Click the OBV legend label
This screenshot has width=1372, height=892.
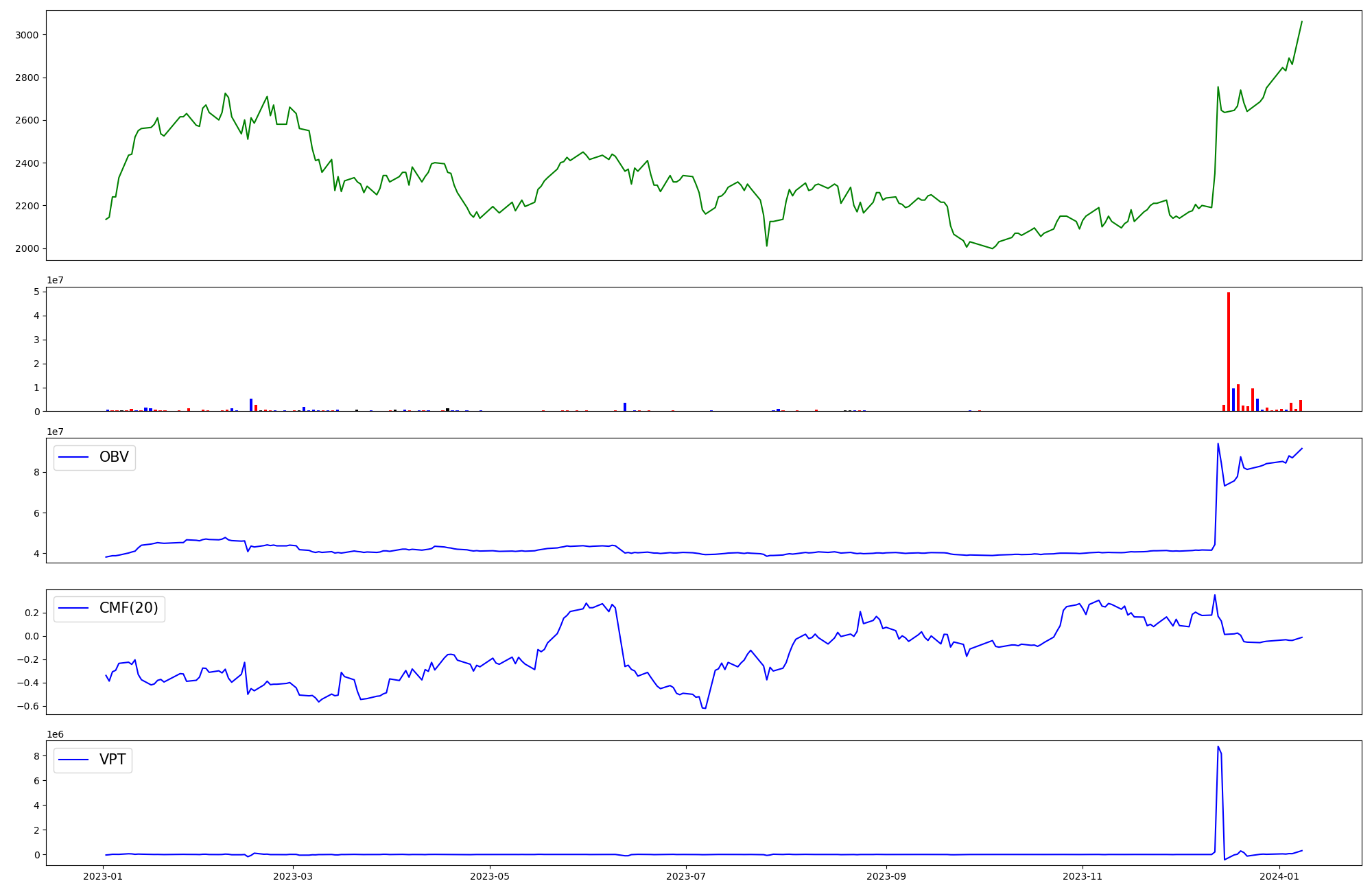point(114,457)
